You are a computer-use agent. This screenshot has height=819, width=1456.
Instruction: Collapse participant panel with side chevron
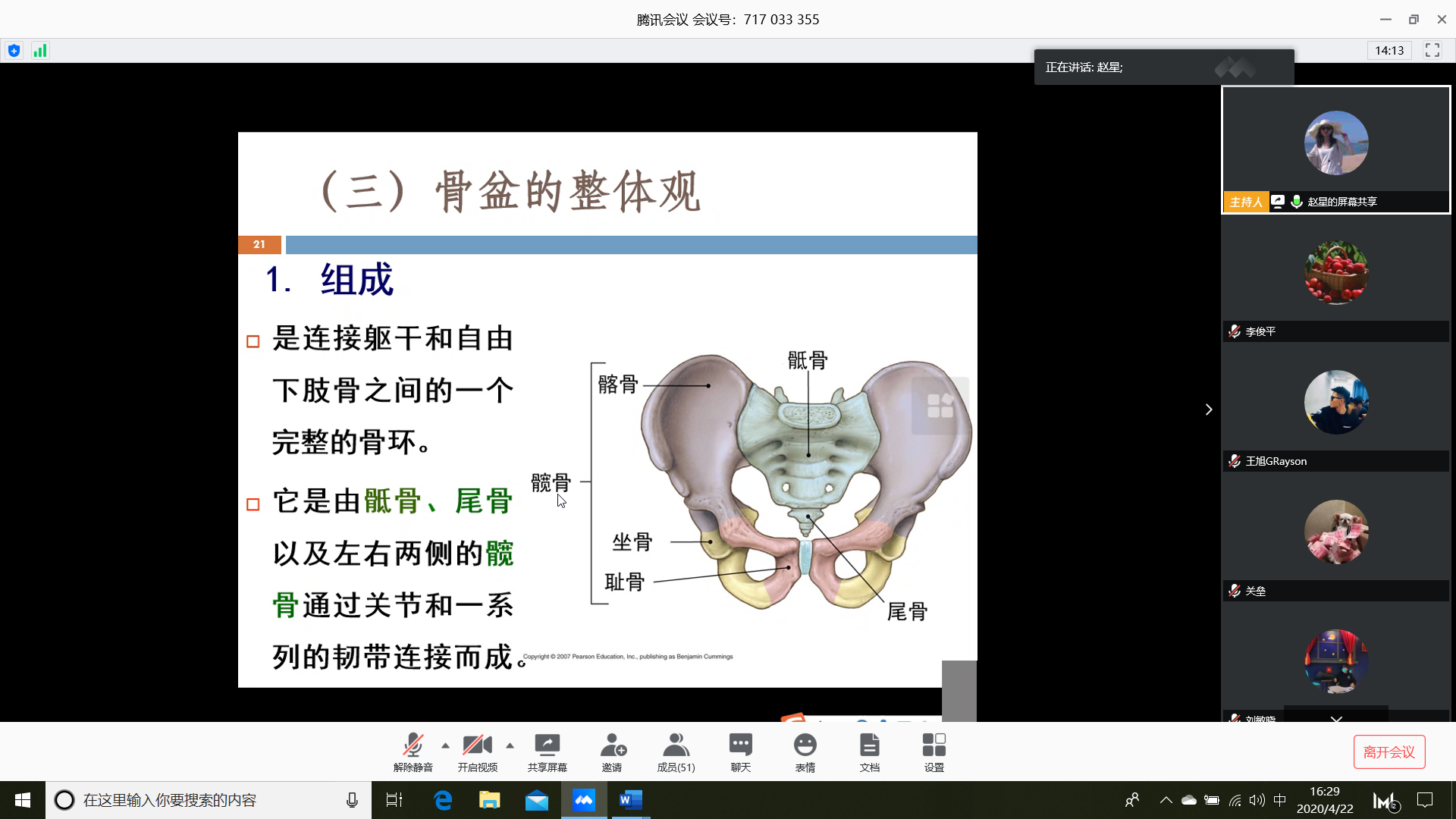[x=1209, y=409]
